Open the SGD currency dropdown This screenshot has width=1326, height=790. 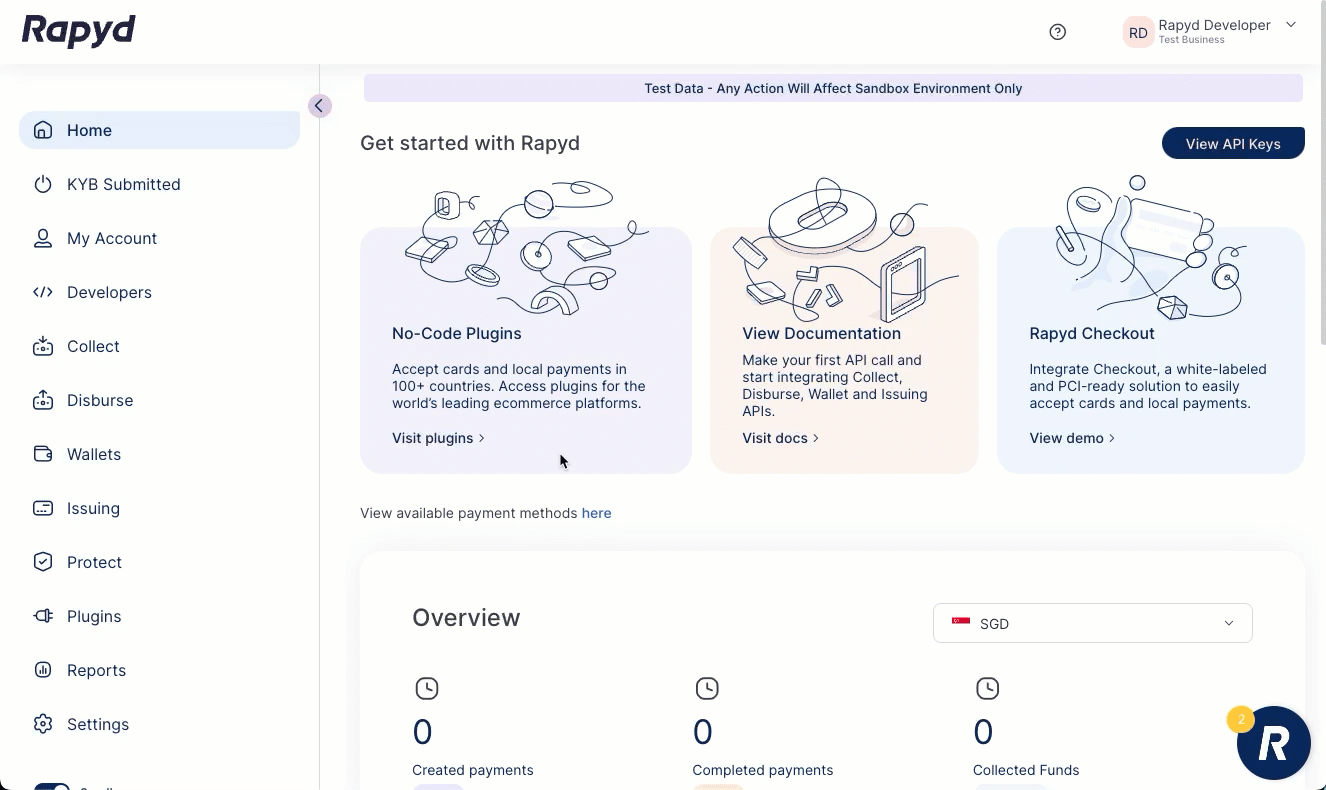tap(1092, 623)
